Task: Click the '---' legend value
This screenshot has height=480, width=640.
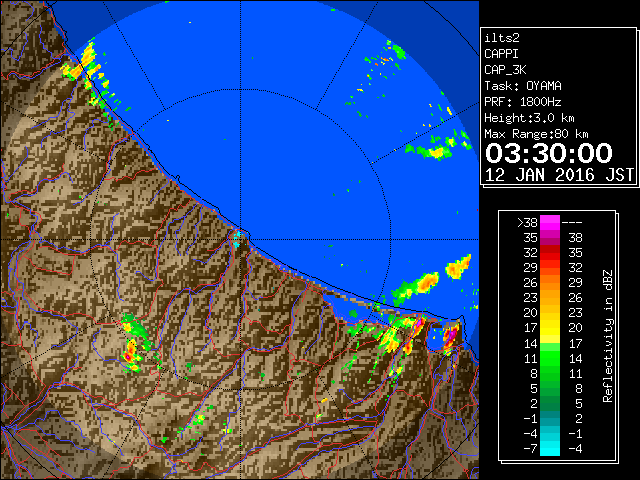Action: (x=572, y=223)
